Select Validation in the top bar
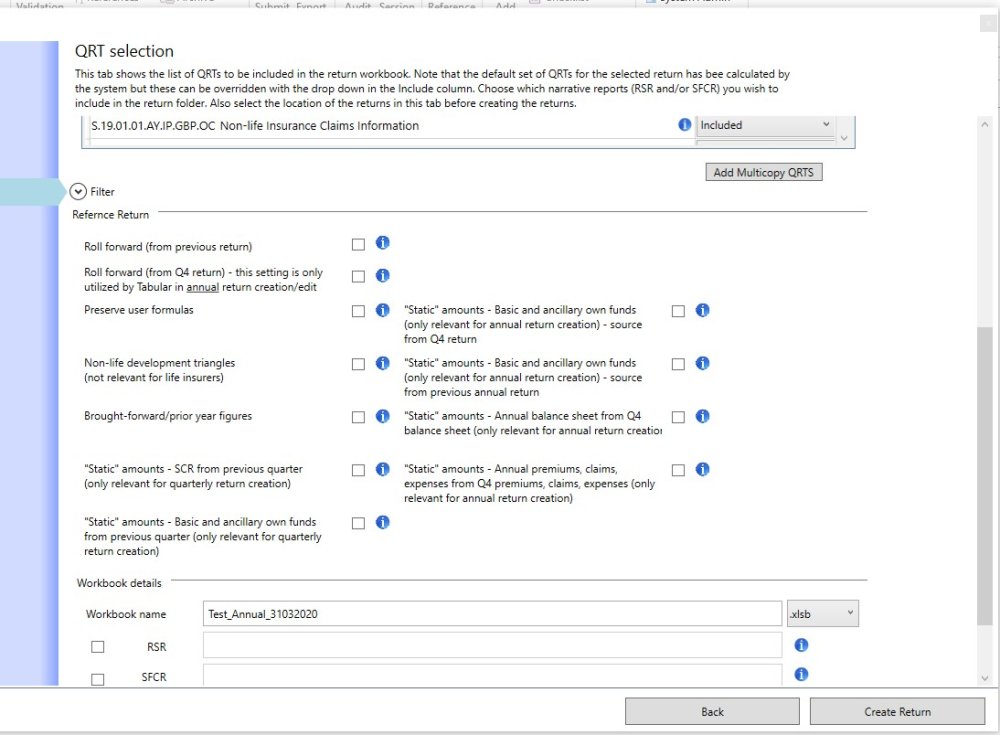The image size is (1000, 735). 40,4
